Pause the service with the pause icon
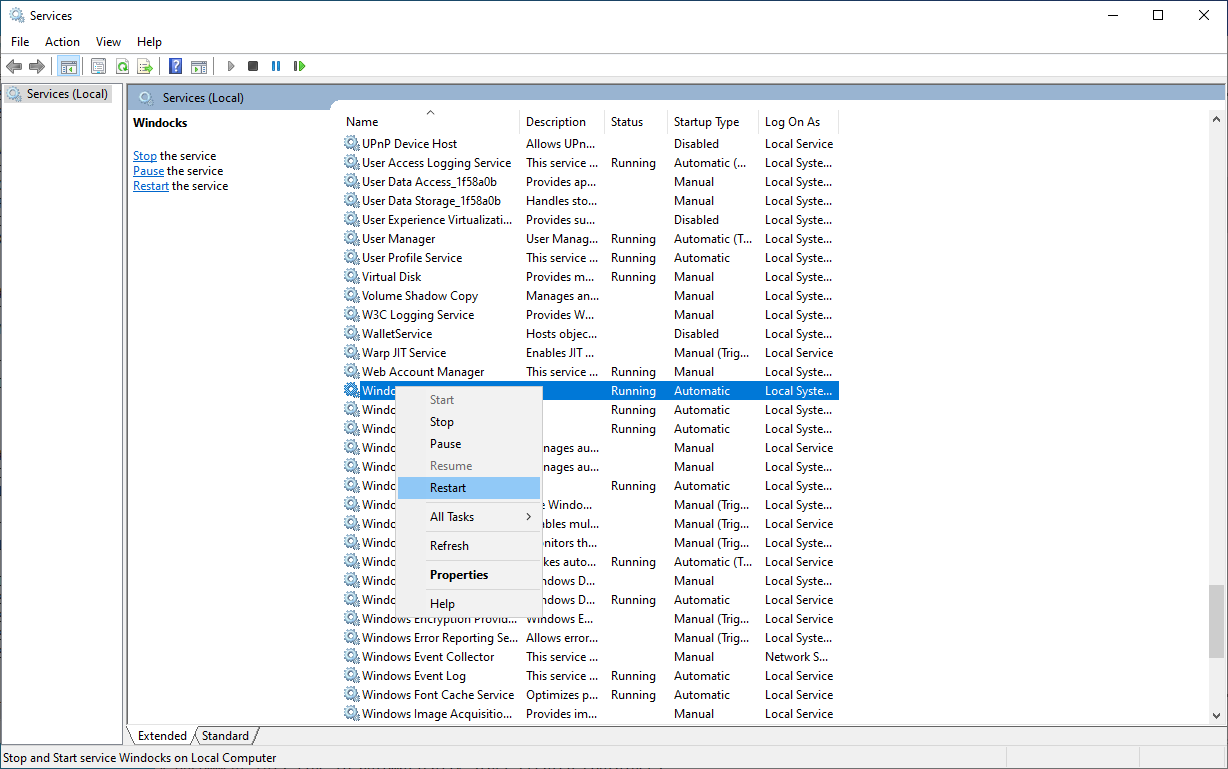 [275, 66]
